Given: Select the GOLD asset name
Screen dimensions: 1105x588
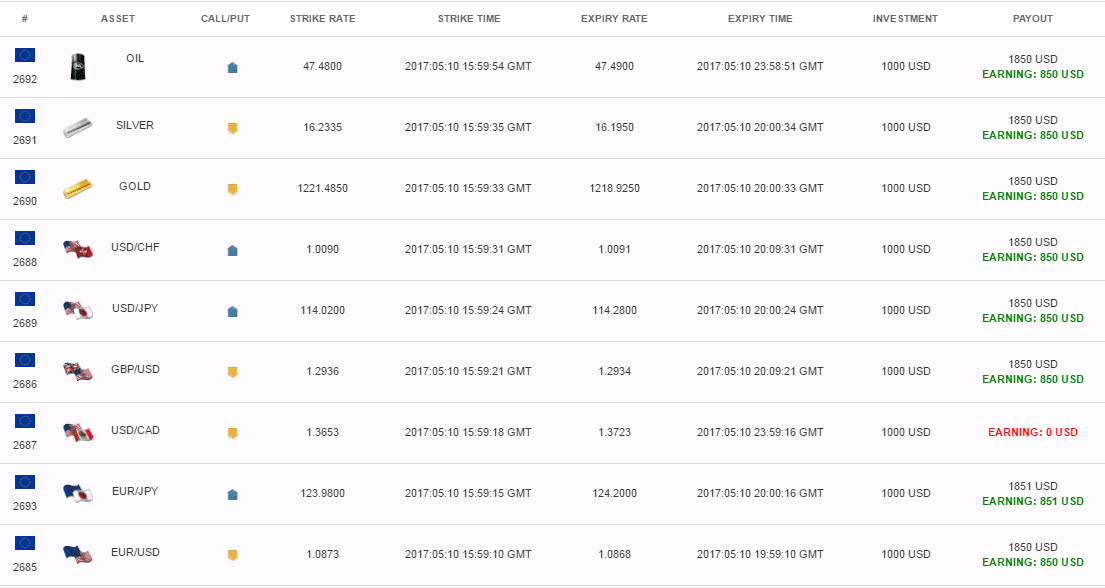Looking at the screenshot, I should 135,186.
